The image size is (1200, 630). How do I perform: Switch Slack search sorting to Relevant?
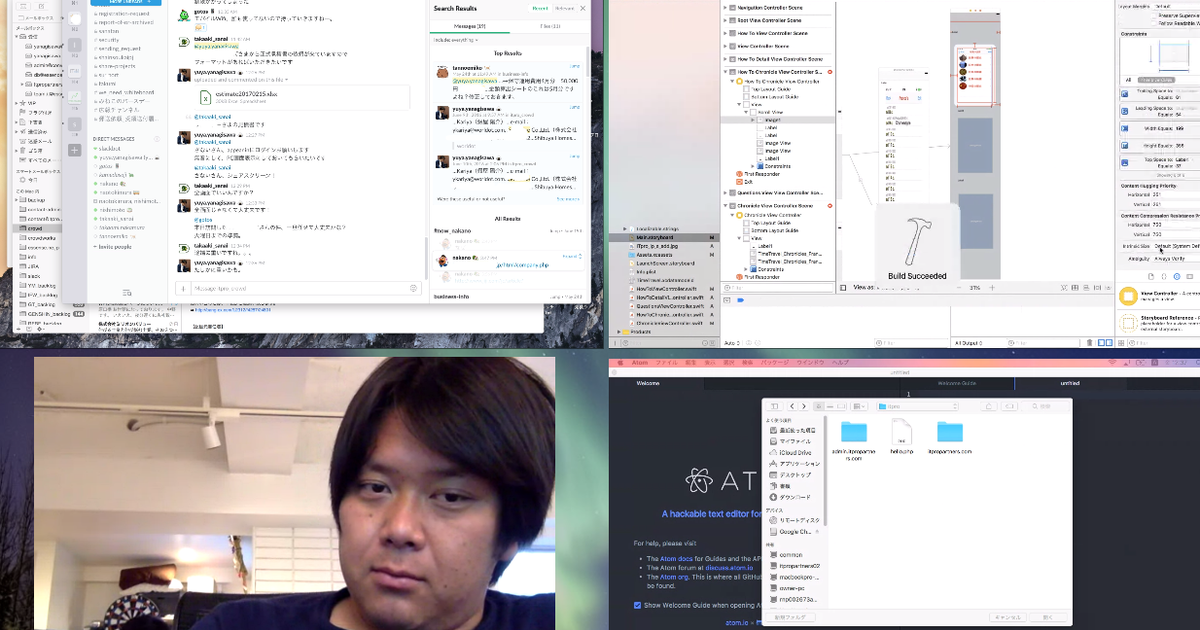click(x=563, y=8)
